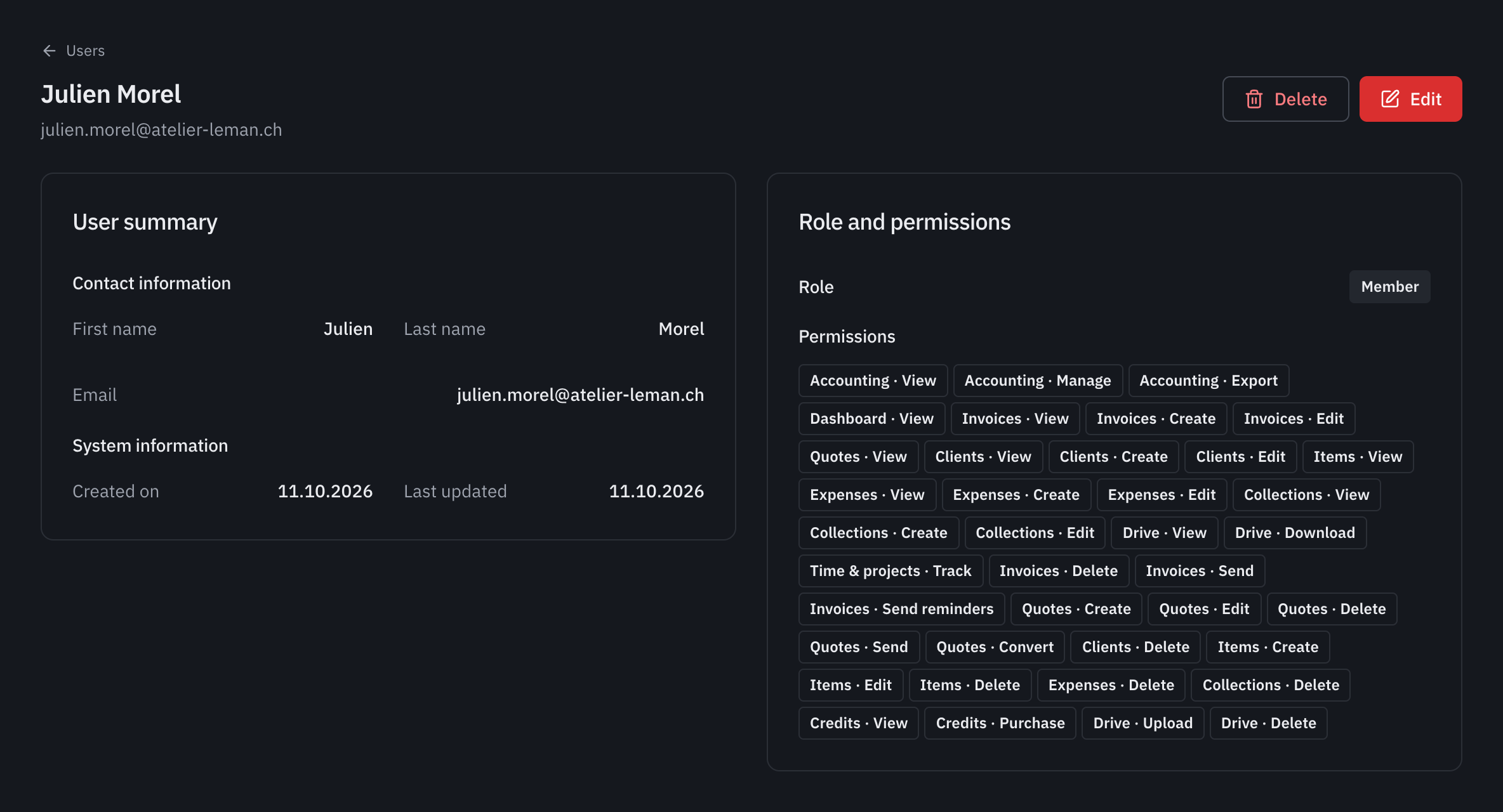Click the email value in User summary card
The image size is (1503, 812).
tap(580, 395)
